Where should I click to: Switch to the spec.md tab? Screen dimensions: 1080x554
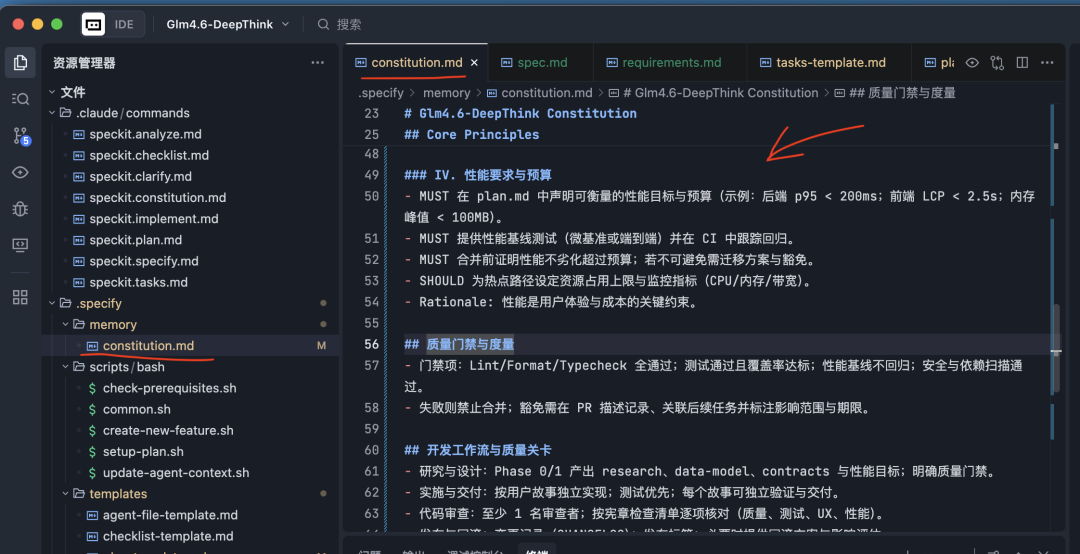coord(541,63)
